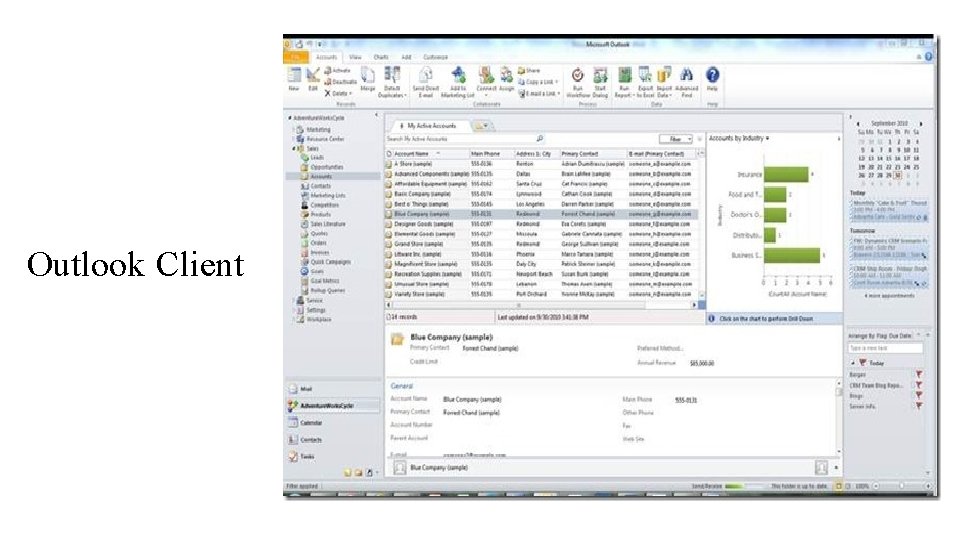Click the Export to Excel button

(645, 83)
